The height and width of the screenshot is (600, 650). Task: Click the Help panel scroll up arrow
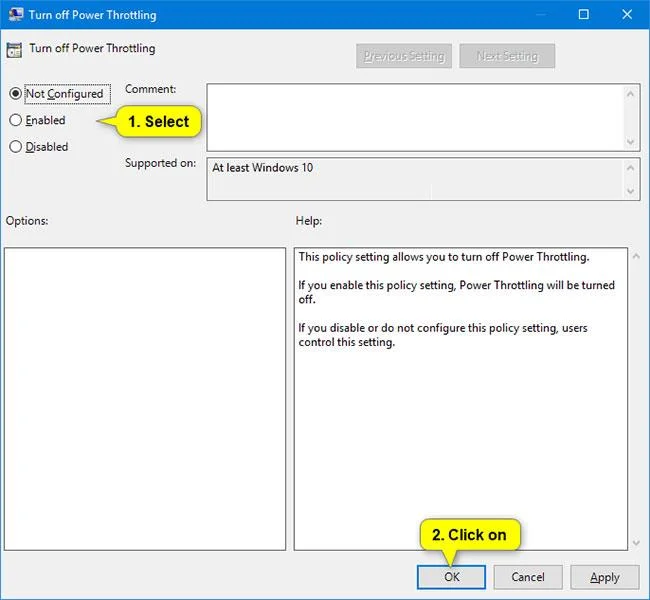(636, 256)
